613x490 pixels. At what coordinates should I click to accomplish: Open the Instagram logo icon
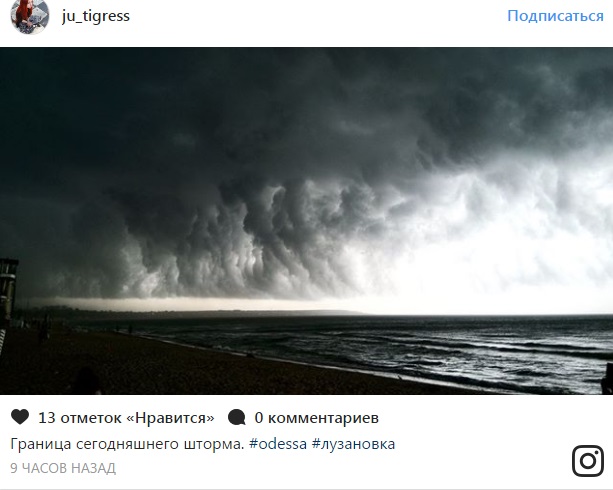click(x=588, y=461)
